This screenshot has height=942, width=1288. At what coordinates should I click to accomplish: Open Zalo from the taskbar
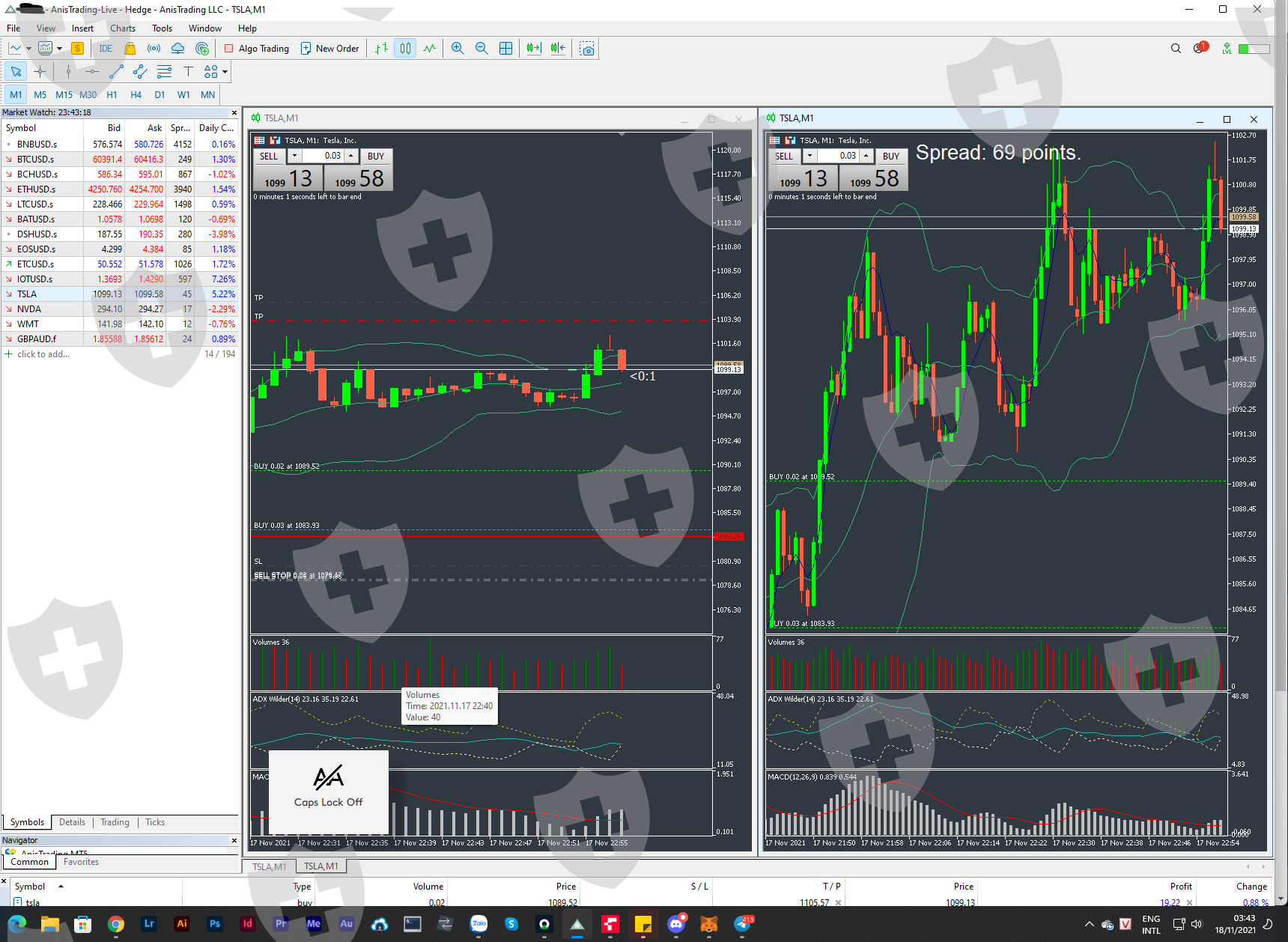[x=479, y=924]
